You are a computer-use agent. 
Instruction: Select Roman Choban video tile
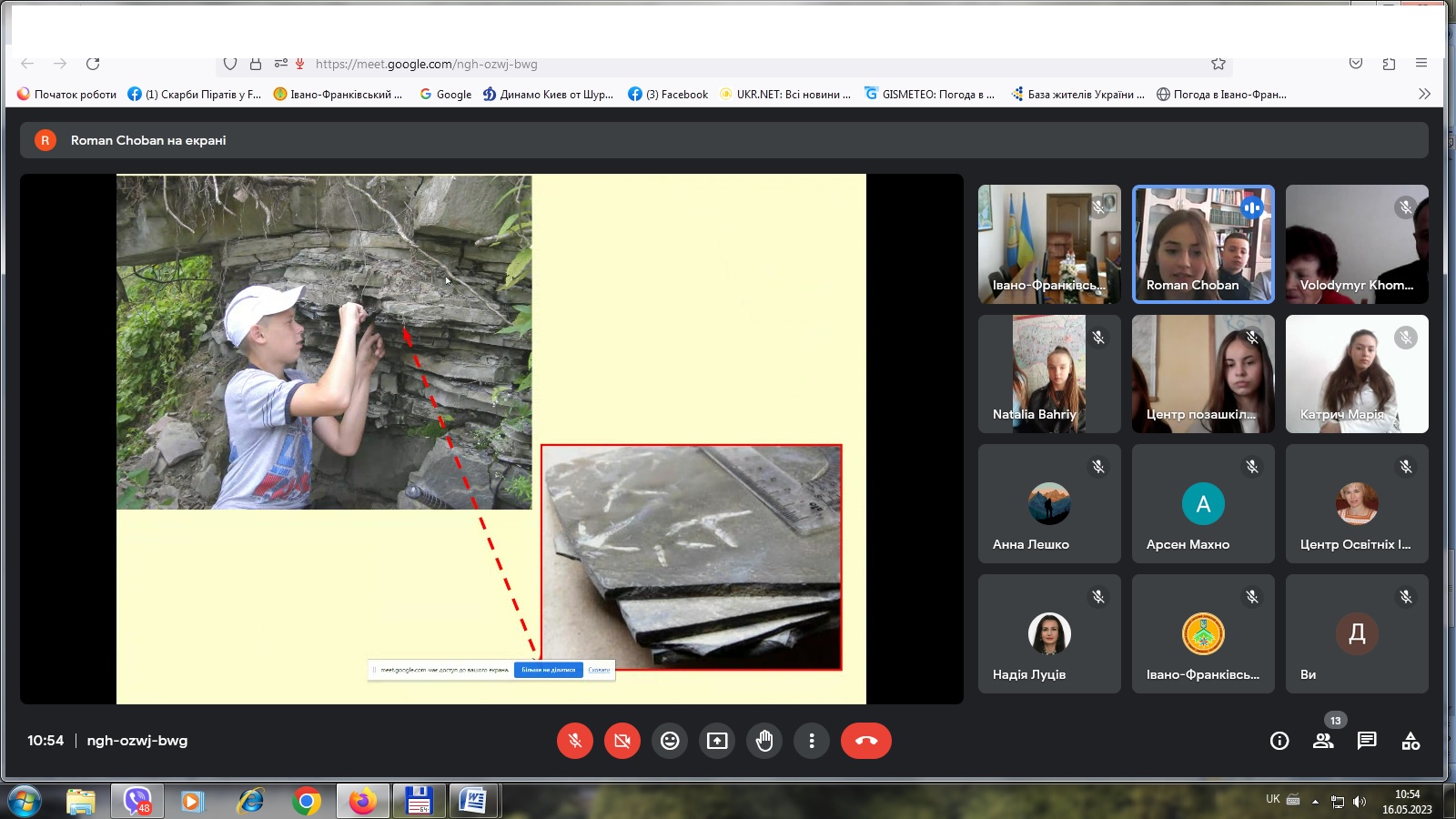point(1203,244)
